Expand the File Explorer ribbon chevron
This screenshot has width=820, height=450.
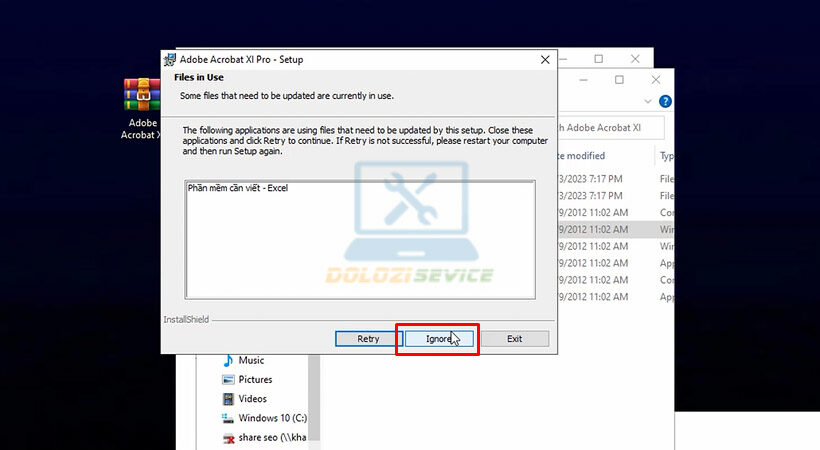click(648, 102)
